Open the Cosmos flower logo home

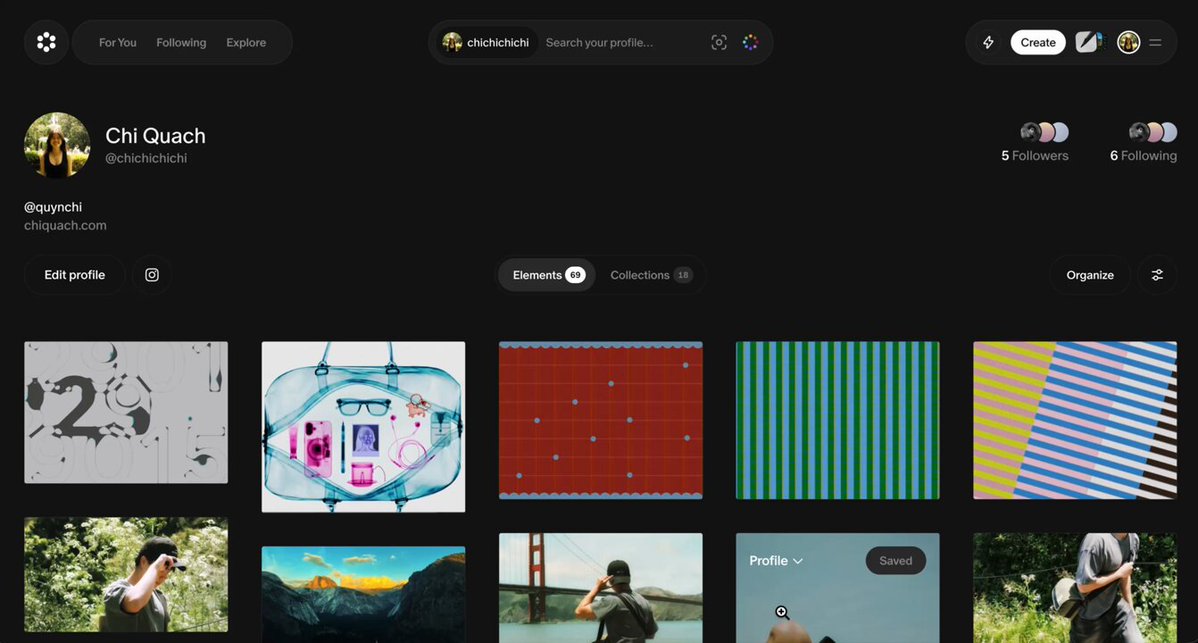point(46,43)
